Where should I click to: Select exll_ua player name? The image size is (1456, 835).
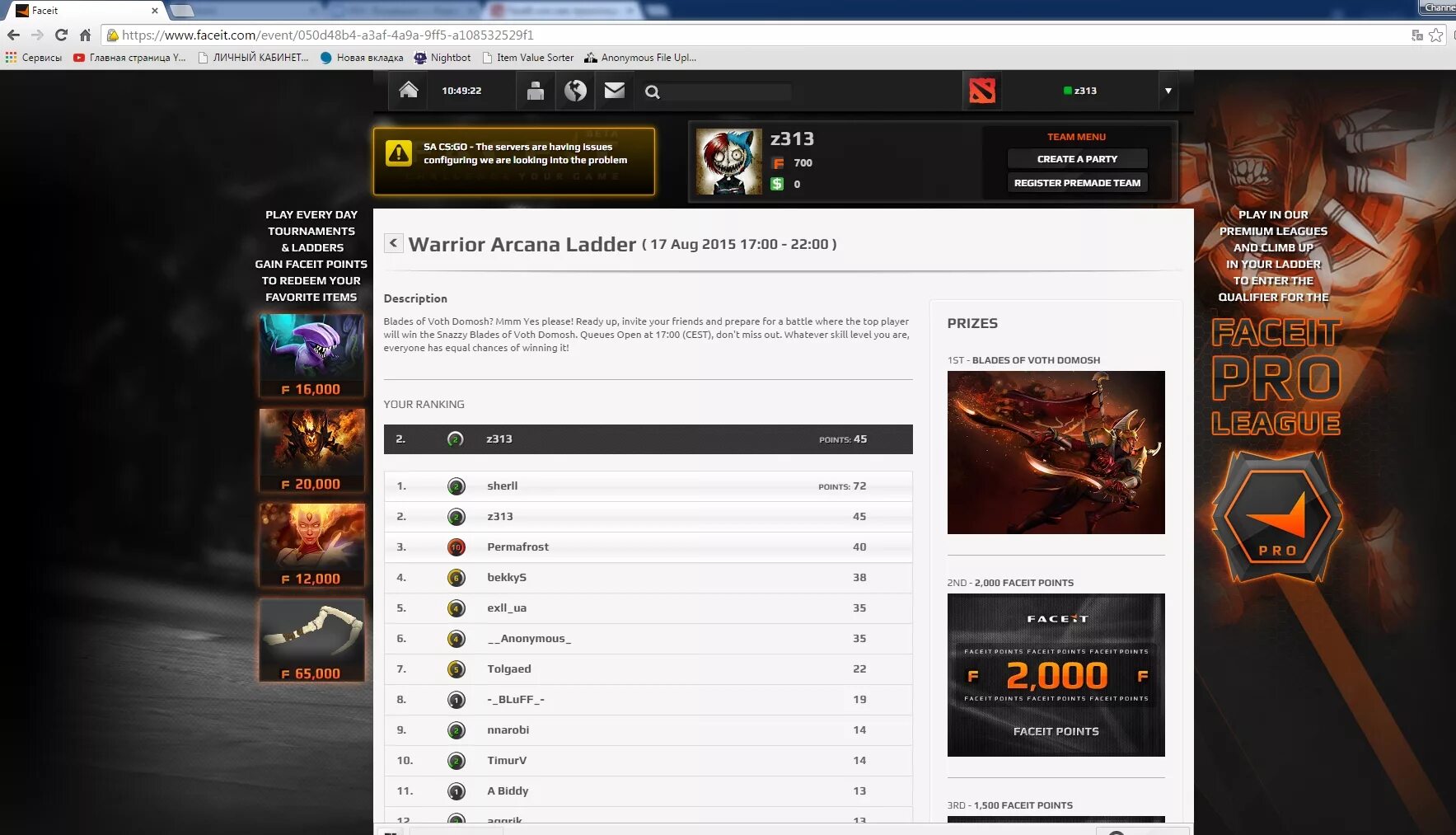click(507, 608)
